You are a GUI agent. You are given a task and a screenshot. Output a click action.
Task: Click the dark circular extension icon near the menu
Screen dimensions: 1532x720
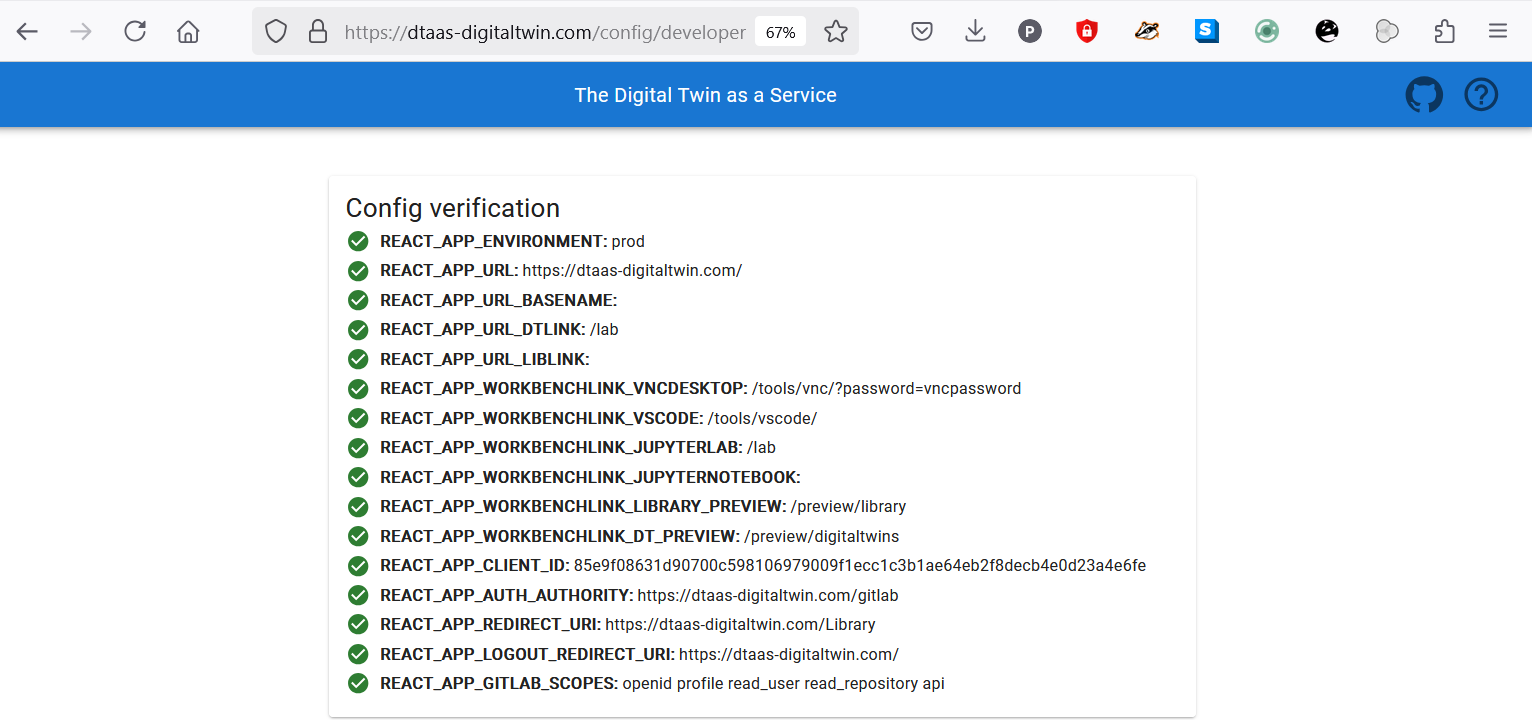[x=1326, y=31]
